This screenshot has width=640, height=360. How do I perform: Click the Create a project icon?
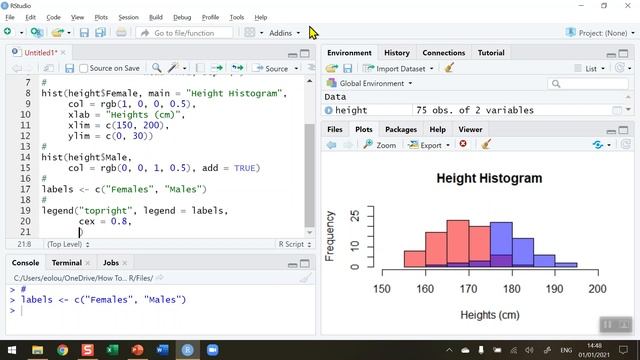click(x=36, y=33)
